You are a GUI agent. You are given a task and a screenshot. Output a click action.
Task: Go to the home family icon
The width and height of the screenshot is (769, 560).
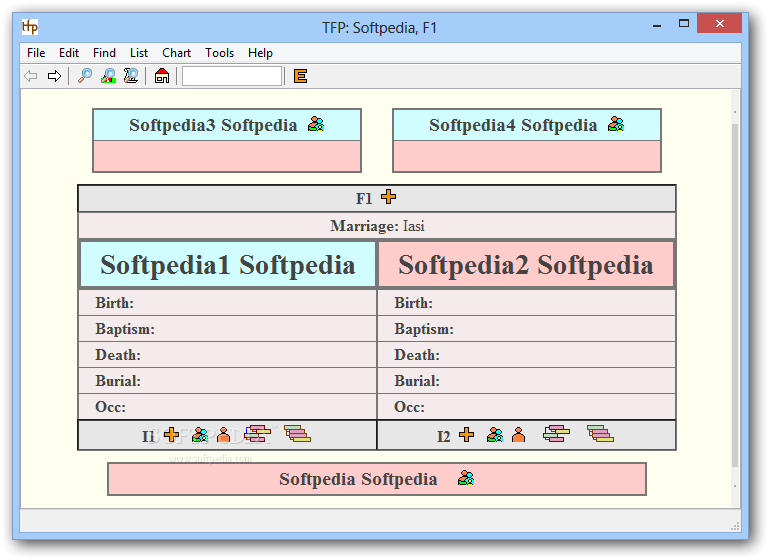click(162, 76)
